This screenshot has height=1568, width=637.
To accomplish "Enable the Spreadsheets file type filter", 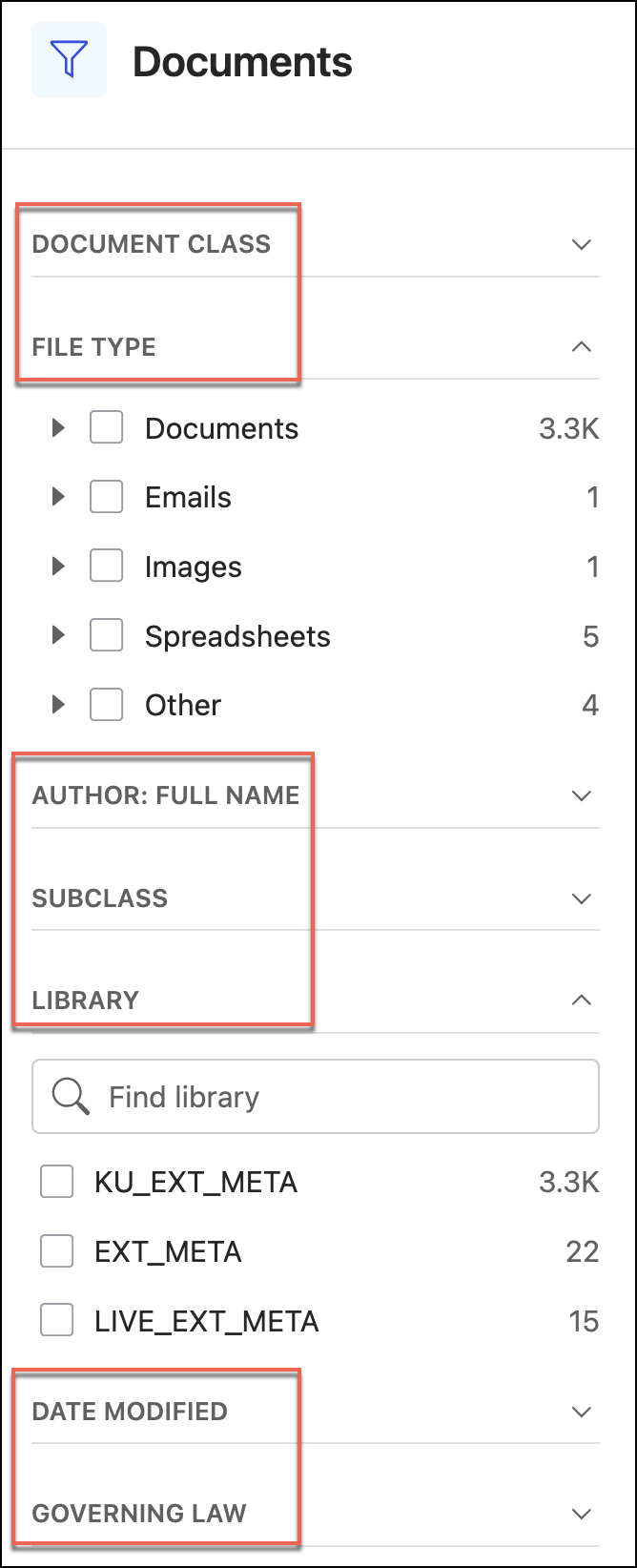I will point(106,635).
